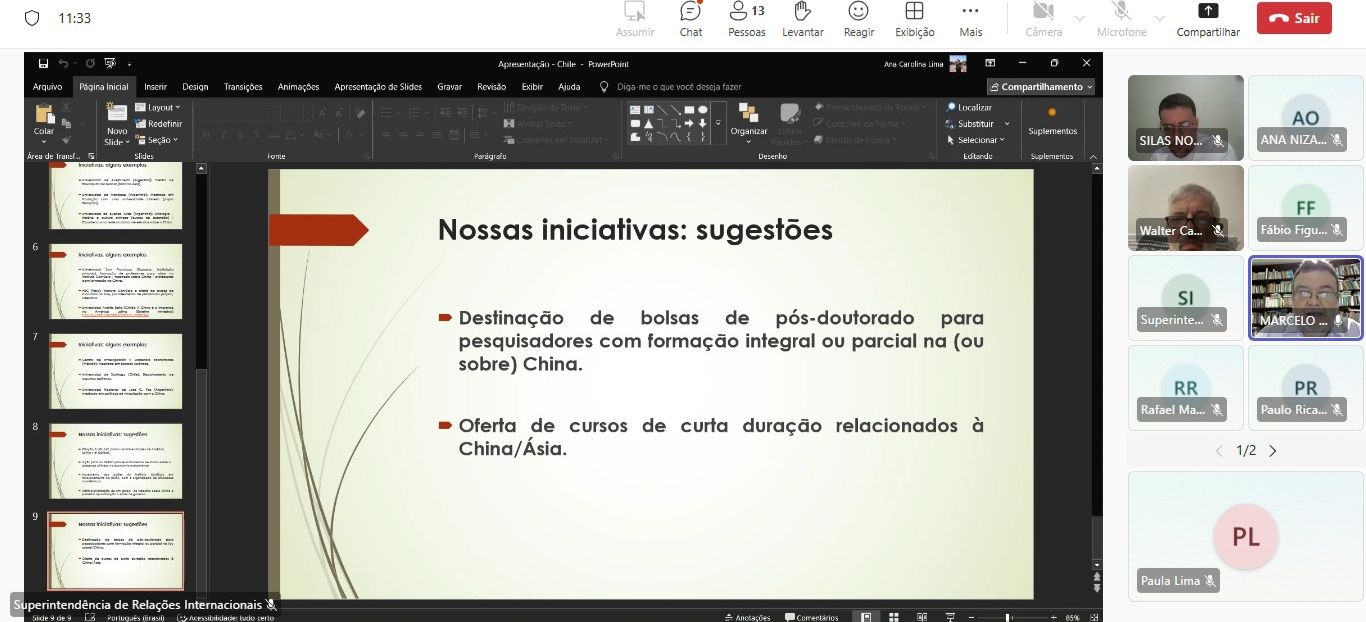Go to next page of participants
This screenshot has width=1366, height=622.
1273,451
